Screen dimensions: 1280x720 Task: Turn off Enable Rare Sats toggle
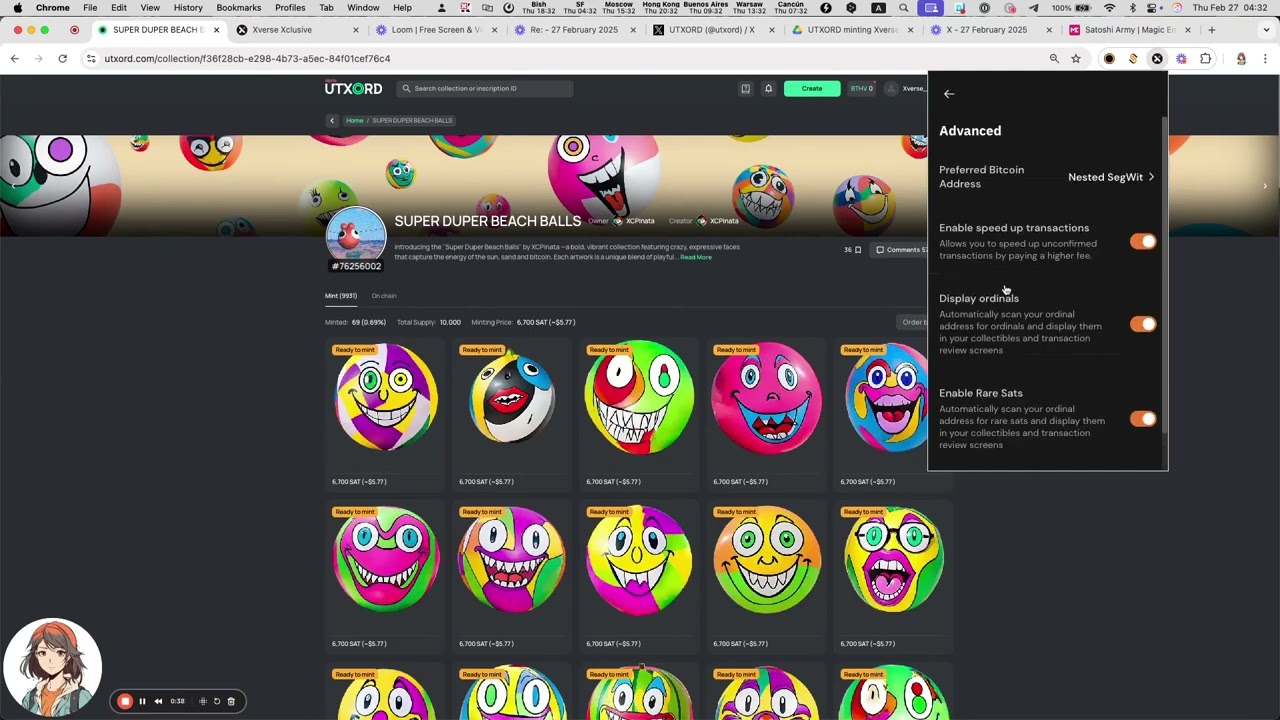coord(1143,419)
